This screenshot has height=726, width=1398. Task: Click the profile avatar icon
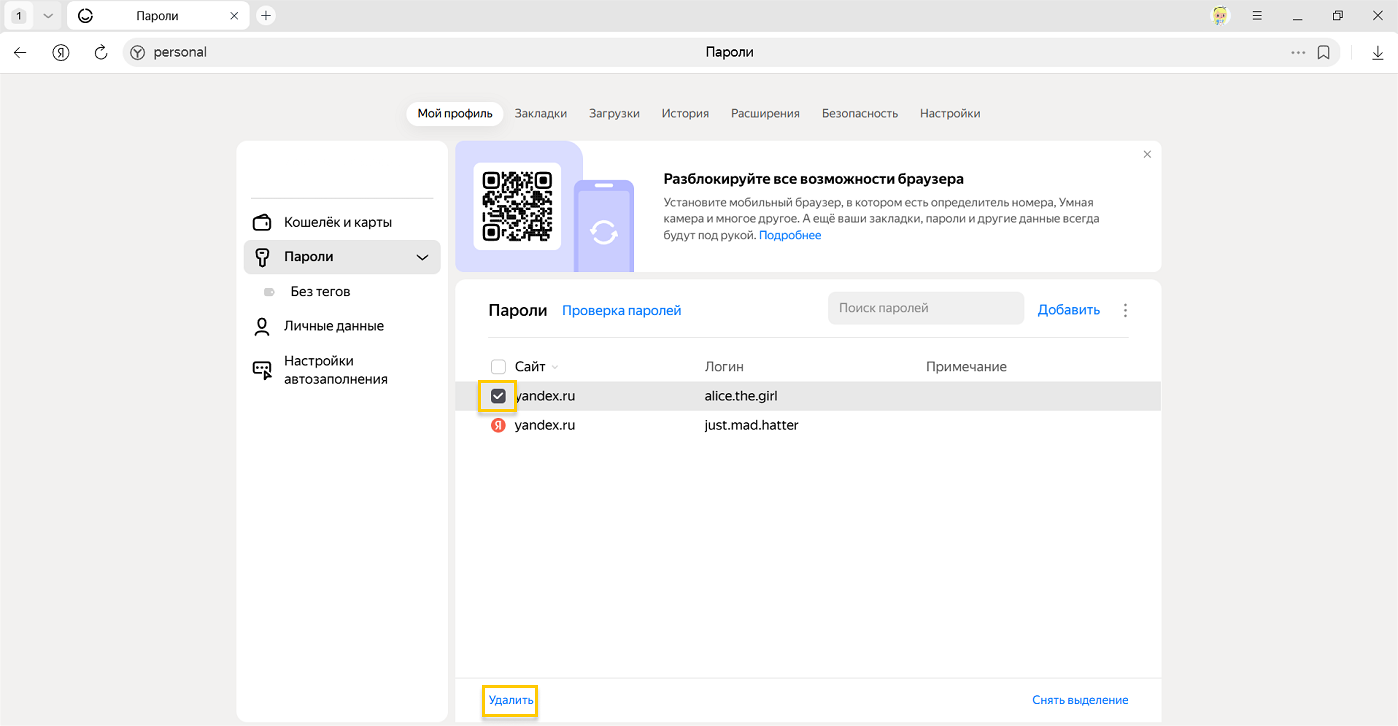coord(1220,16)
